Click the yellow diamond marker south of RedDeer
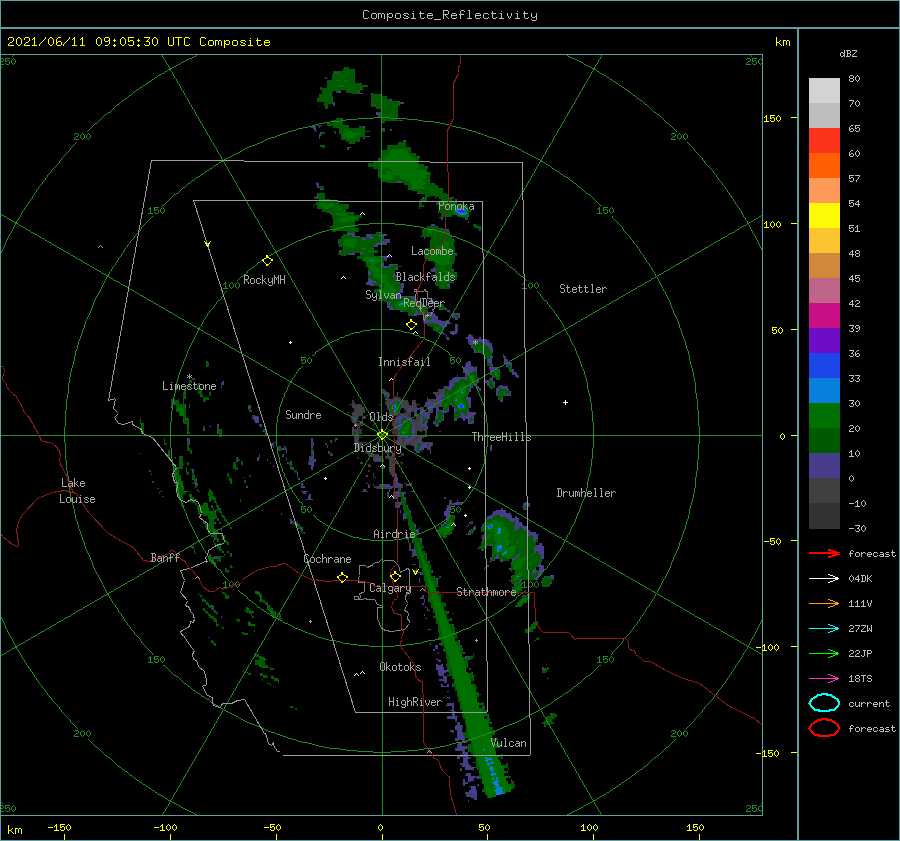The width and height of the screenshot is (900, 841). tap(411, 325)
